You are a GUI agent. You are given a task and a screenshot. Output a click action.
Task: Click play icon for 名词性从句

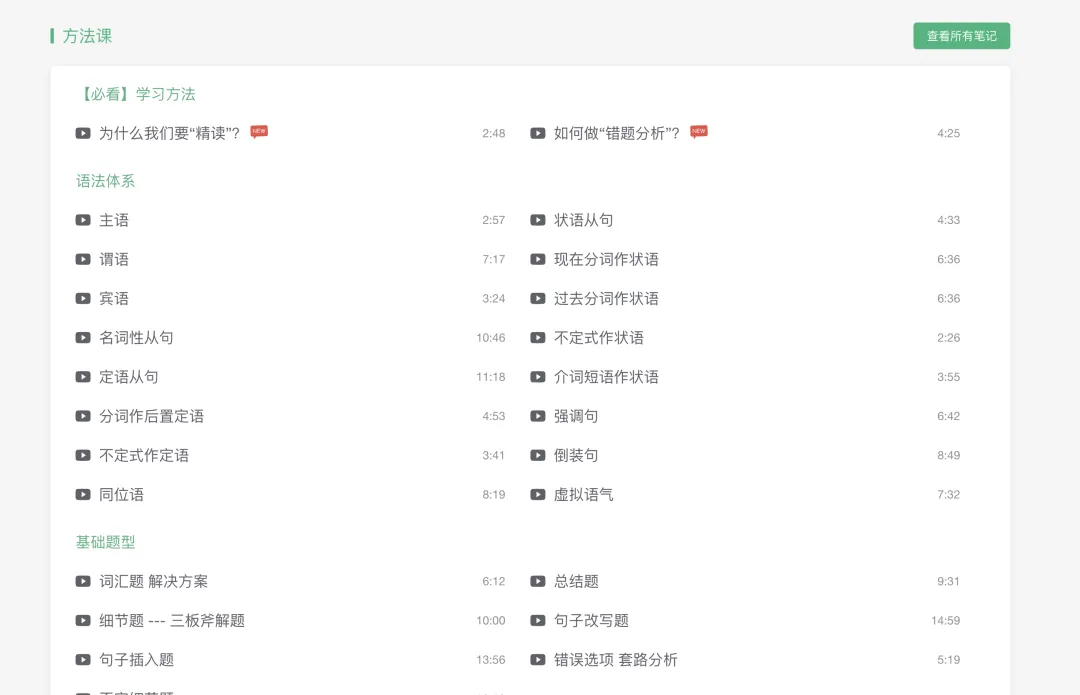[83, 338]
